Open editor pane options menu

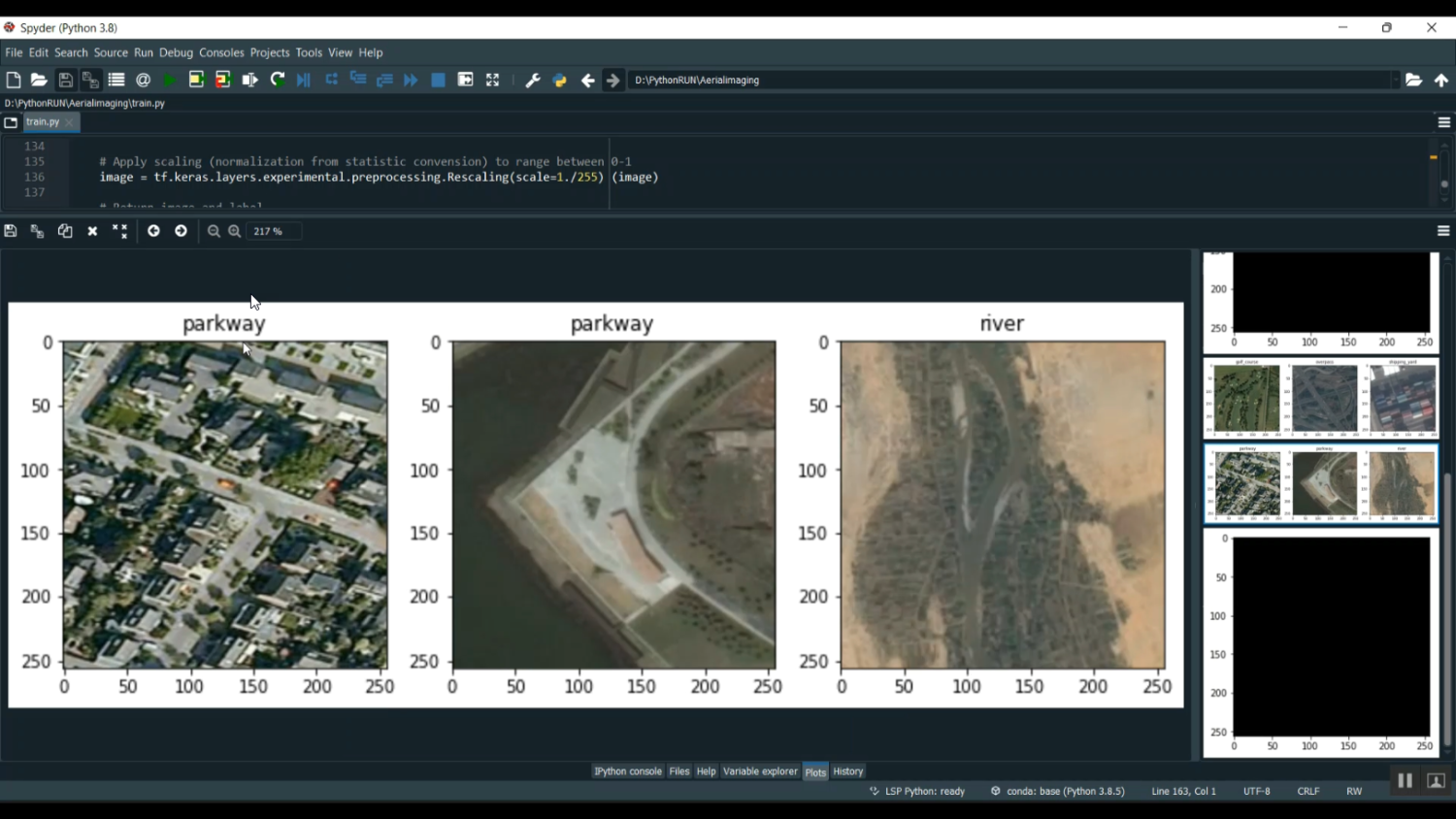point(1443,122)
